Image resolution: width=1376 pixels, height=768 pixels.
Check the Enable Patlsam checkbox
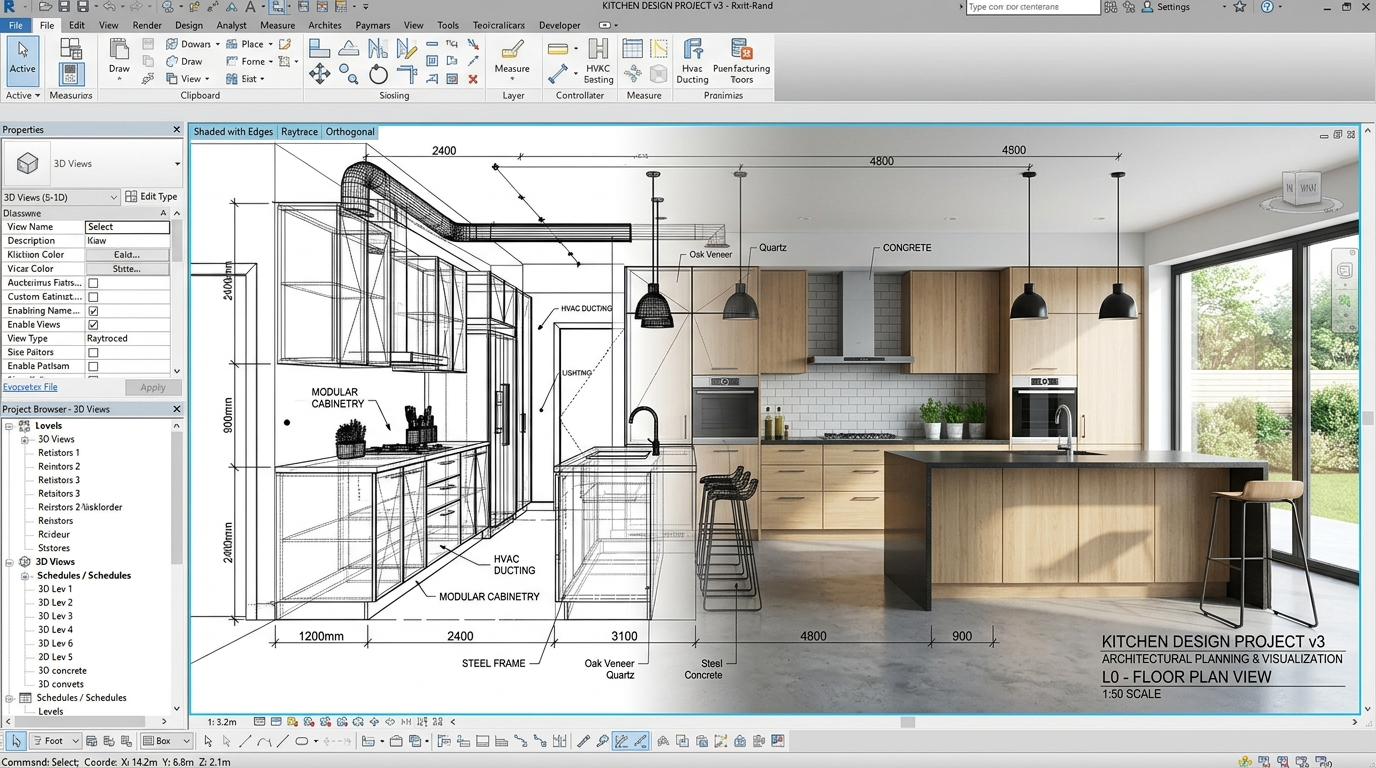(x=93, y=367)
